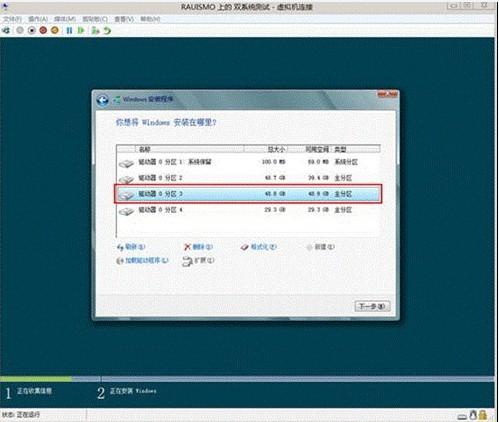This screenshot has height=422, width=499.
Task: Click the black Turn Off toolbar icon
Action: click(x=32, y=31)
